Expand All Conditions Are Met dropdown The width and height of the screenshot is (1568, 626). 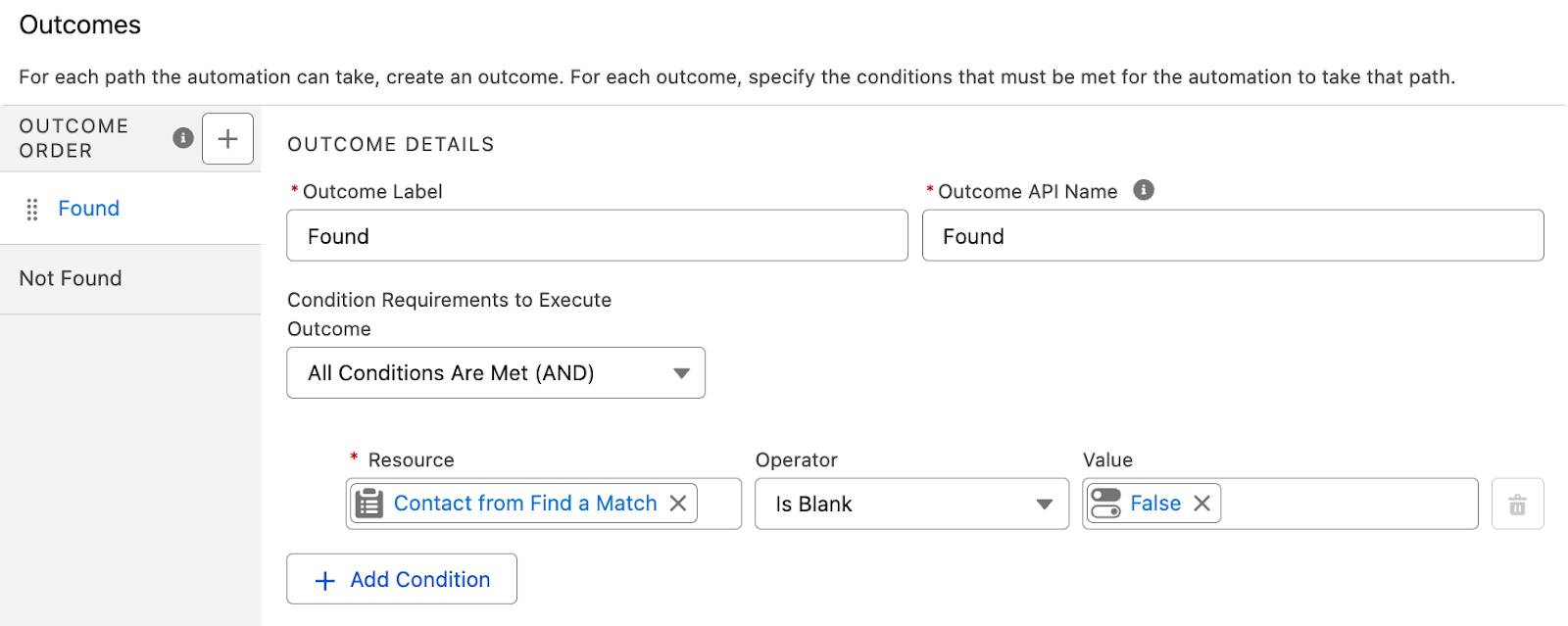pos(496,372)
